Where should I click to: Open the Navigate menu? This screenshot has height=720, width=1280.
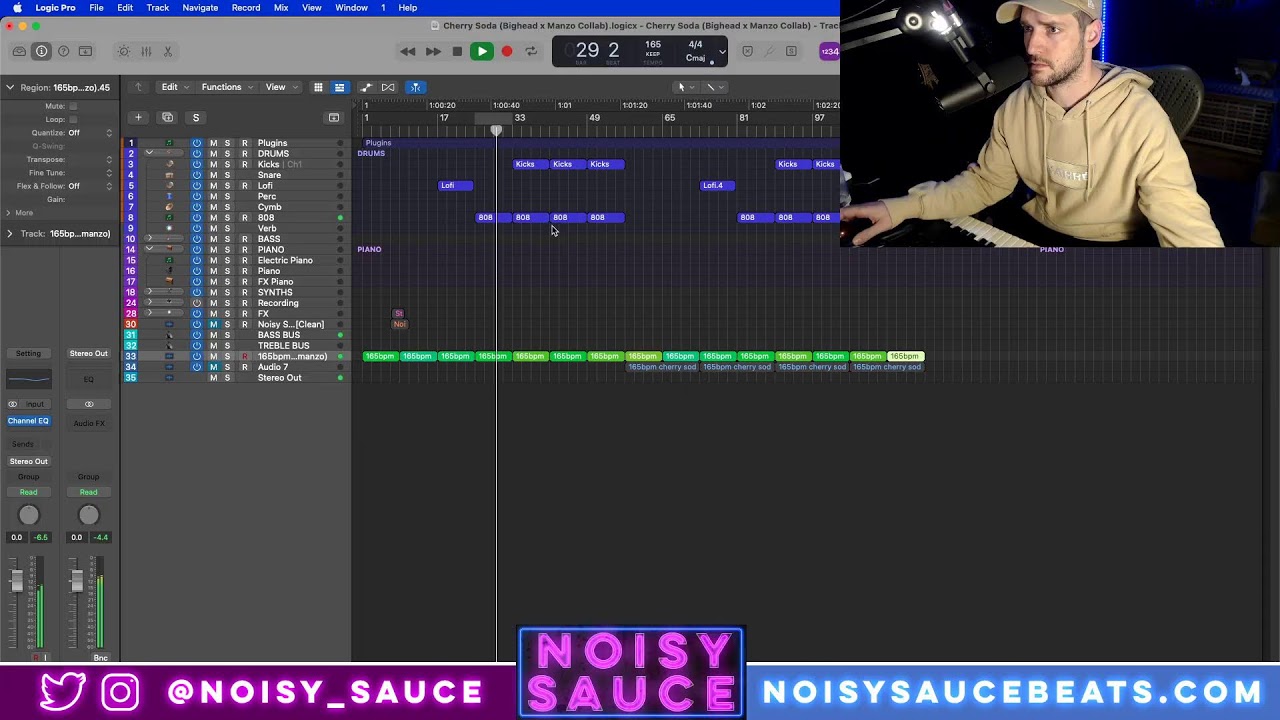click(200, 8)
